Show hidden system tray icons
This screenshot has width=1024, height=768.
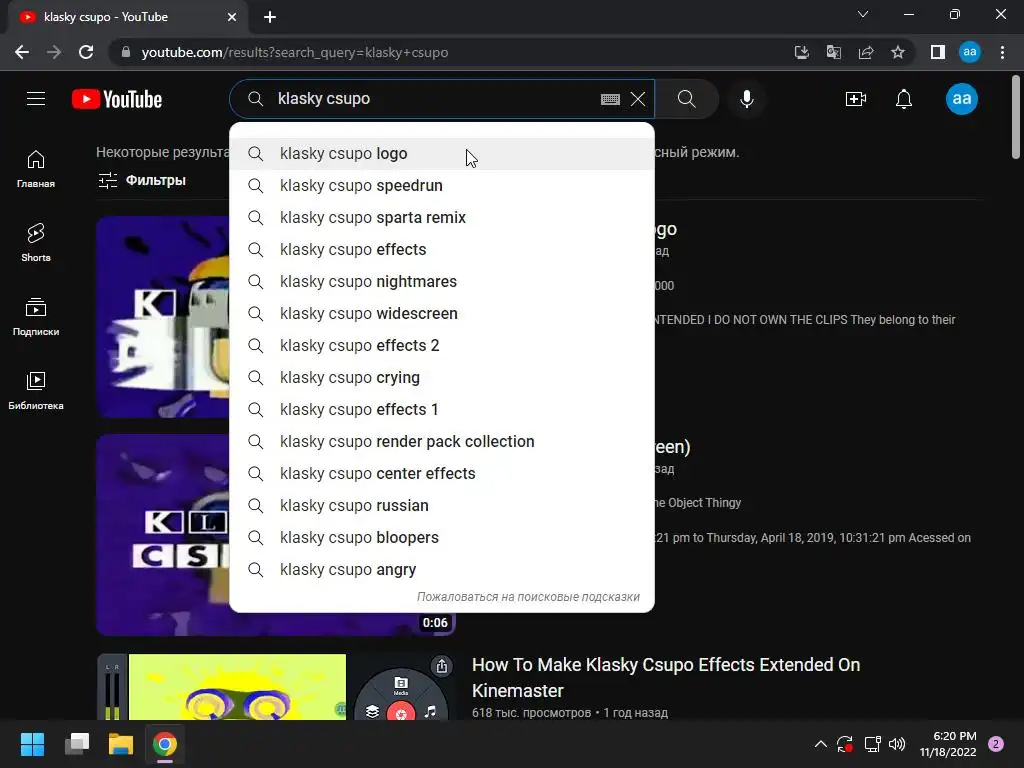821,744
